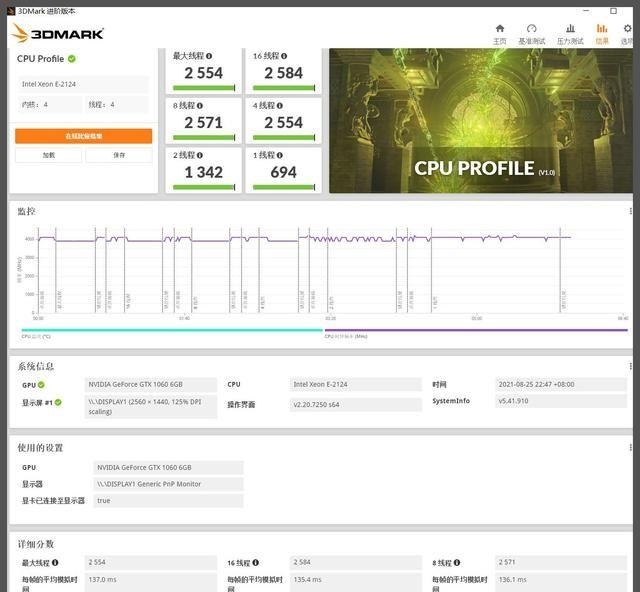This screenshot has height=592, width=640.
Task: Click the 16 线程 green score bar
Action: tap(284, 88)
